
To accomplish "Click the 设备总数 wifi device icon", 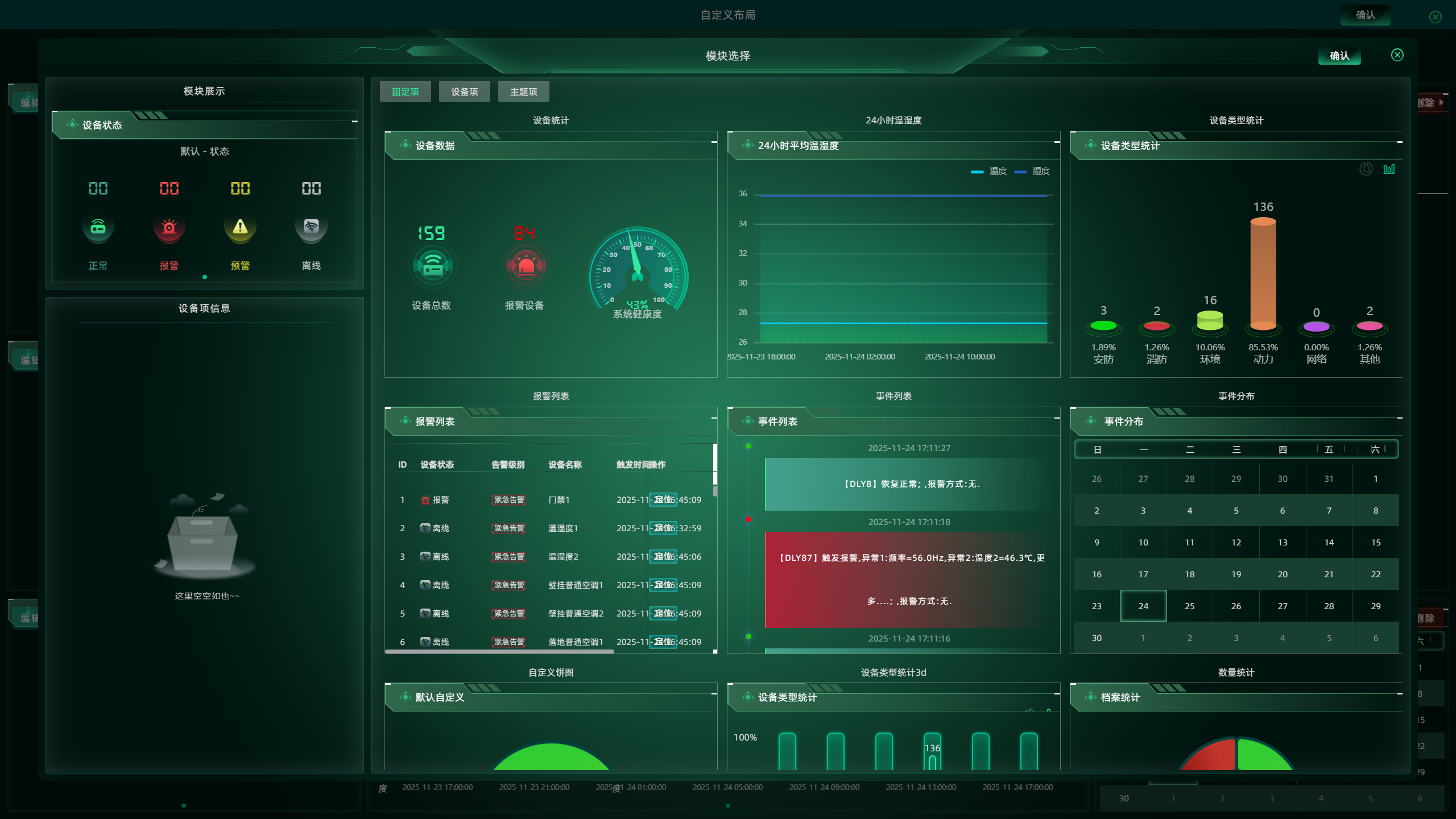I will point(432,265).
